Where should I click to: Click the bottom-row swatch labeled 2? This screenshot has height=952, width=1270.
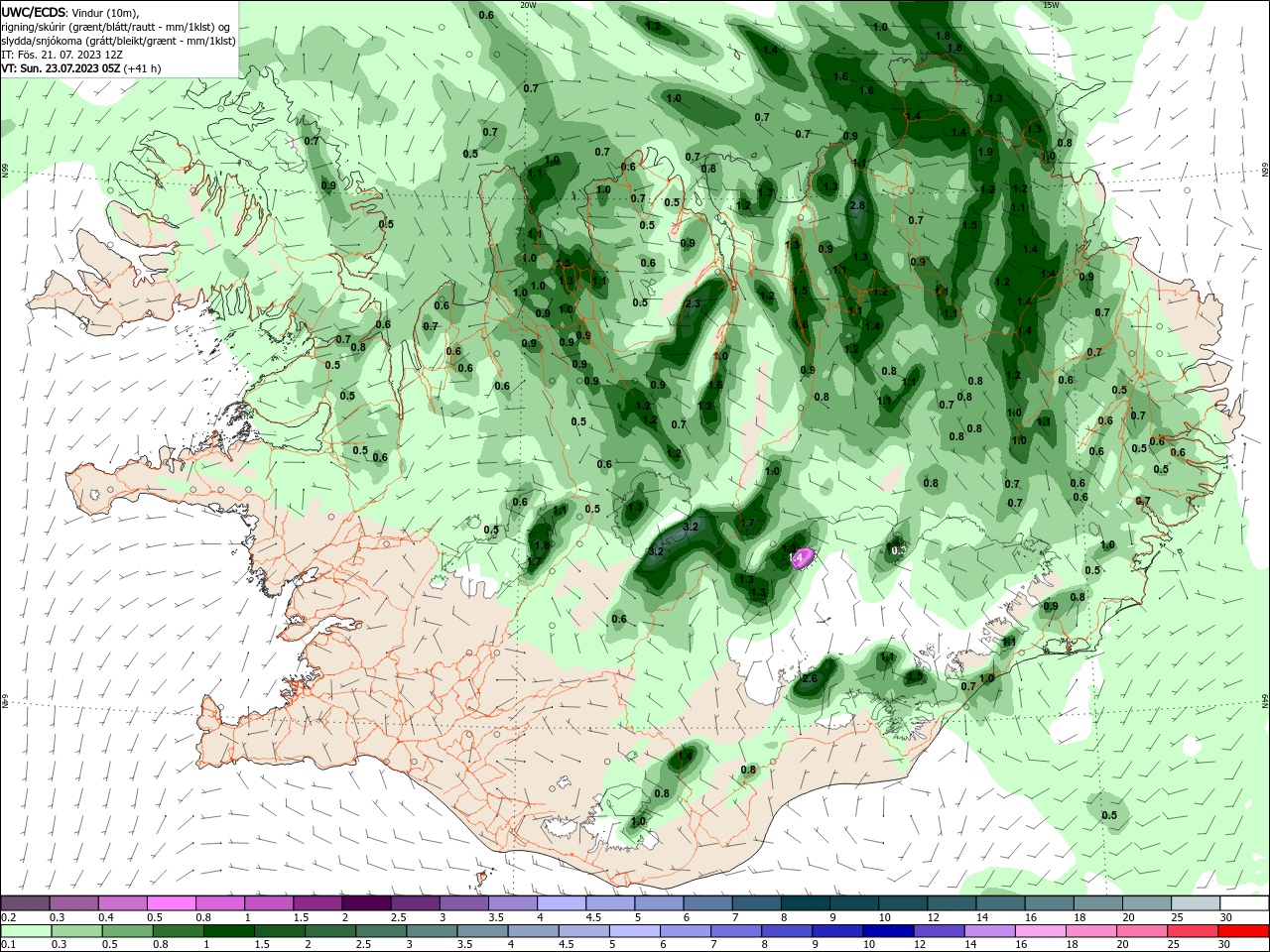(330, 932)
